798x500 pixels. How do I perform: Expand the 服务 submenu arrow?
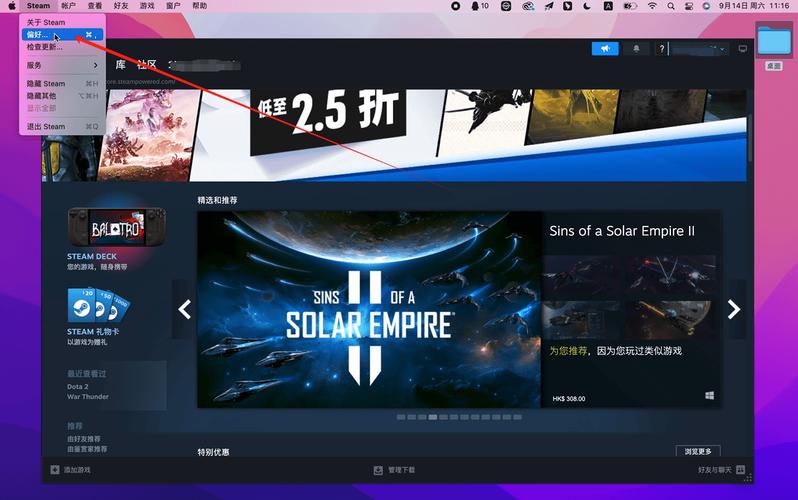[x=96, y=65]
